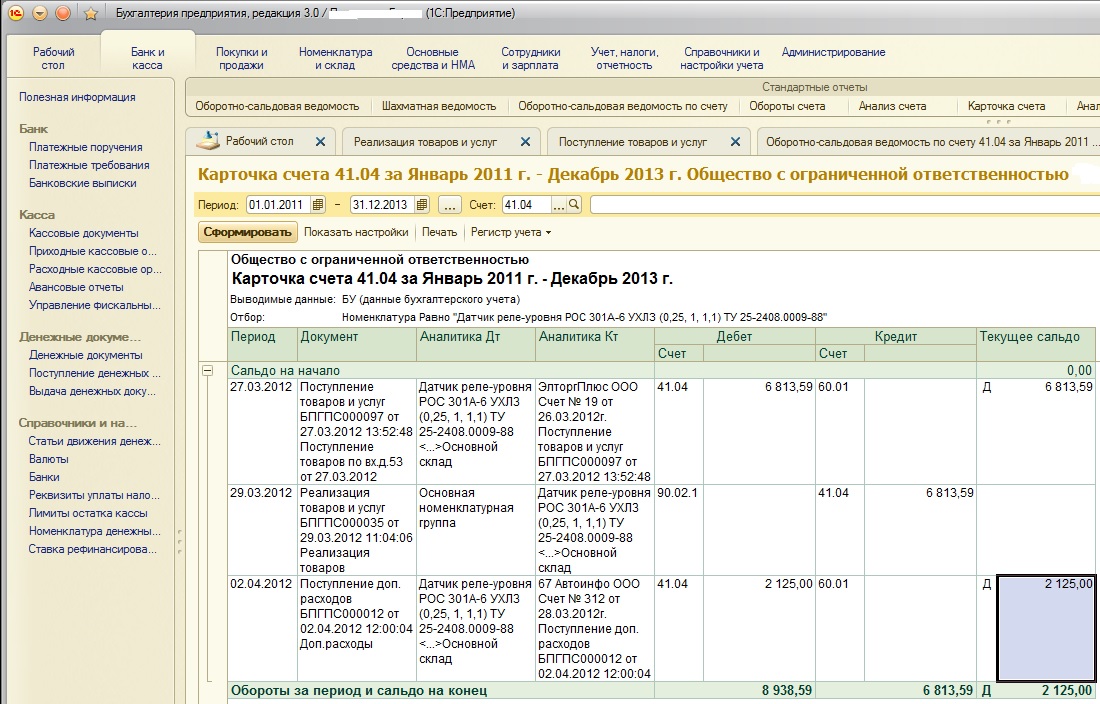
Task: Close the Реализация товаров и услуг tab
Action: [527, 142]
